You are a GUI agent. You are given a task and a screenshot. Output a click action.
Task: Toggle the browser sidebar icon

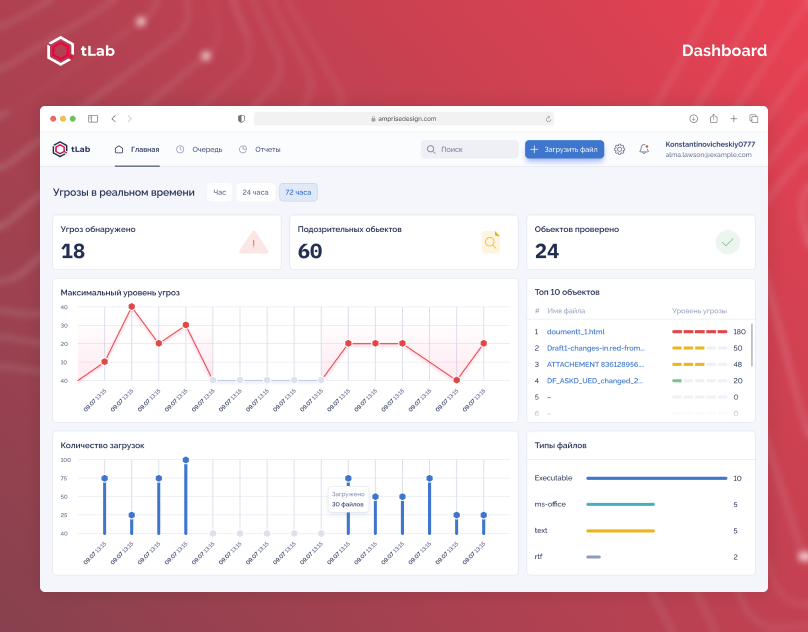click(x=93, y=118)
